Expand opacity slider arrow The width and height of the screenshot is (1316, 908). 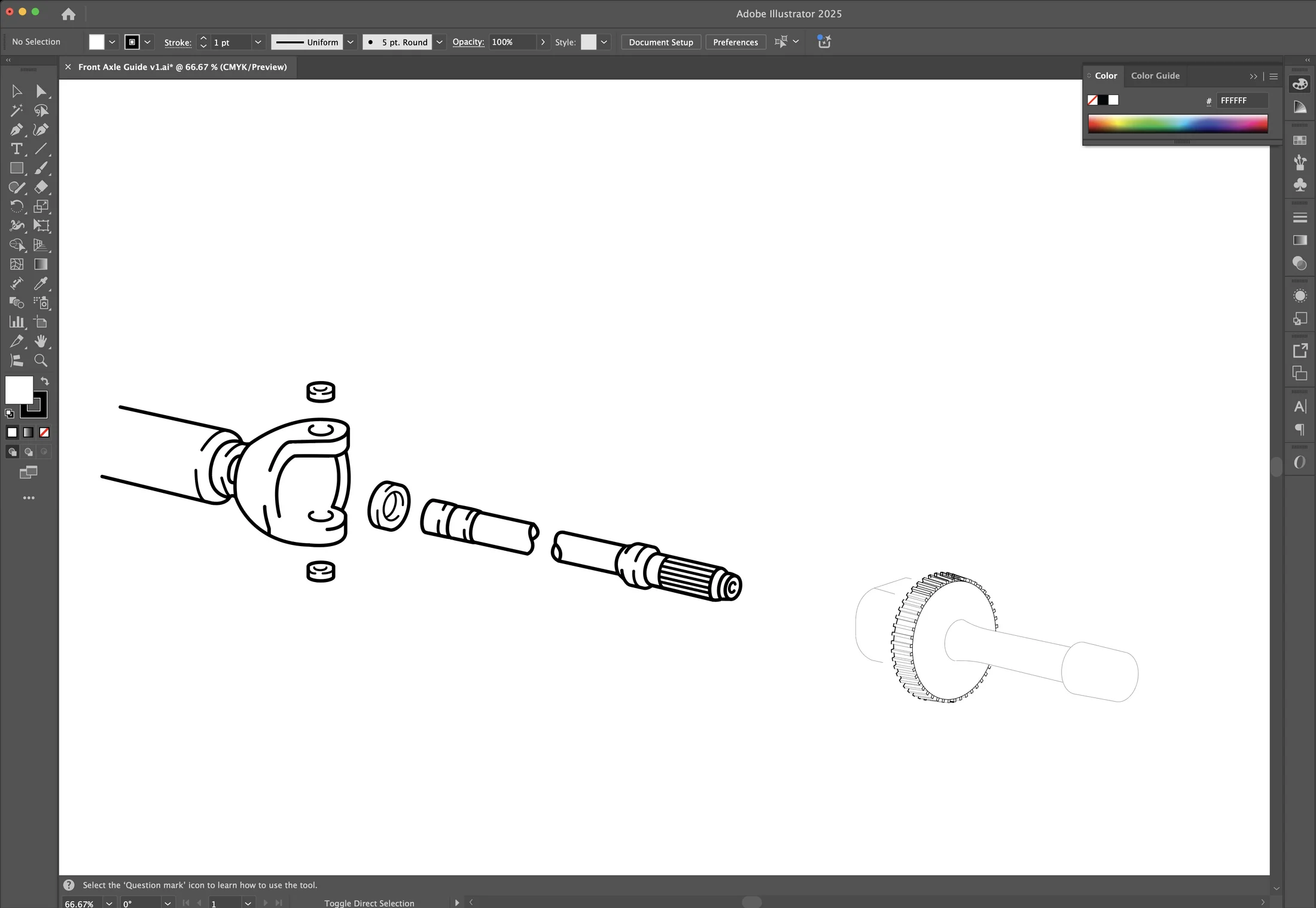[543, 42]
